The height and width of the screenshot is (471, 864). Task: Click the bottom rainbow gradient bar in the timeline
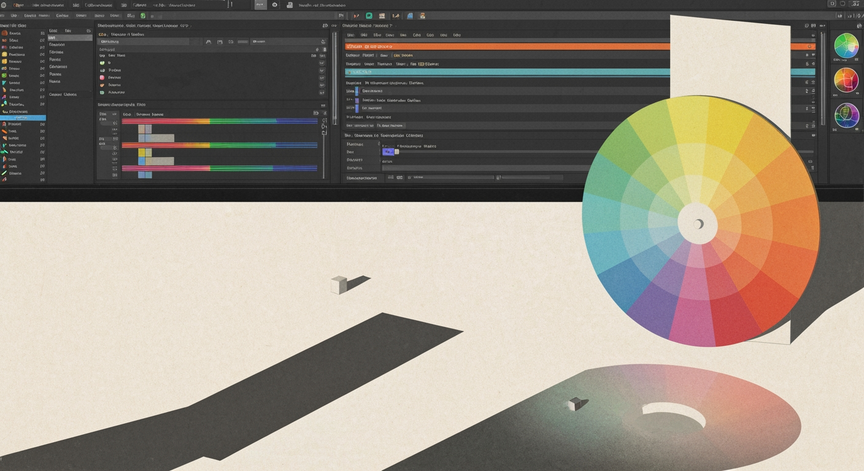(219, 168)
